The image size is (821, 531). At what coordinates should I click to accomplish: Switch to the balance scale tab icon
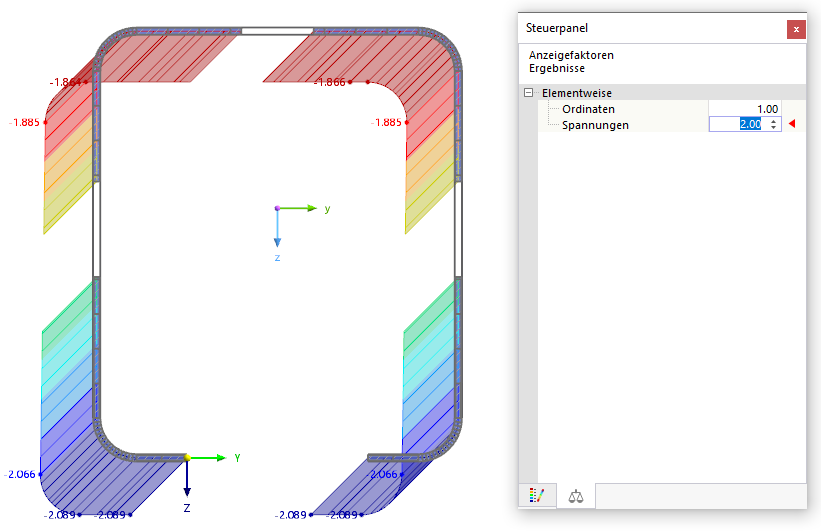pos(576,495)
